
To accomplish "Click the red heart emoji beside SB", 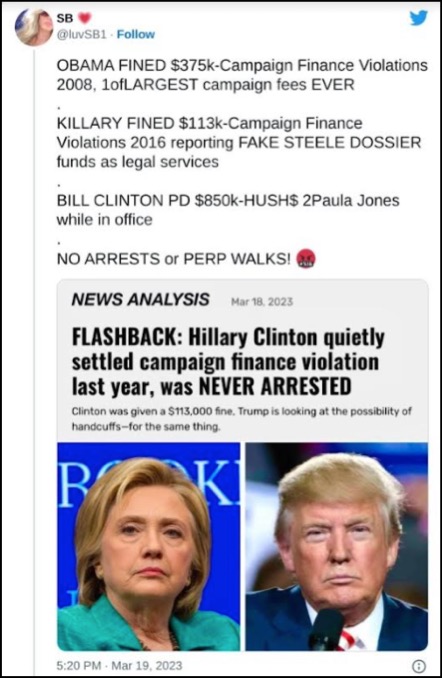I will point(85,18).
